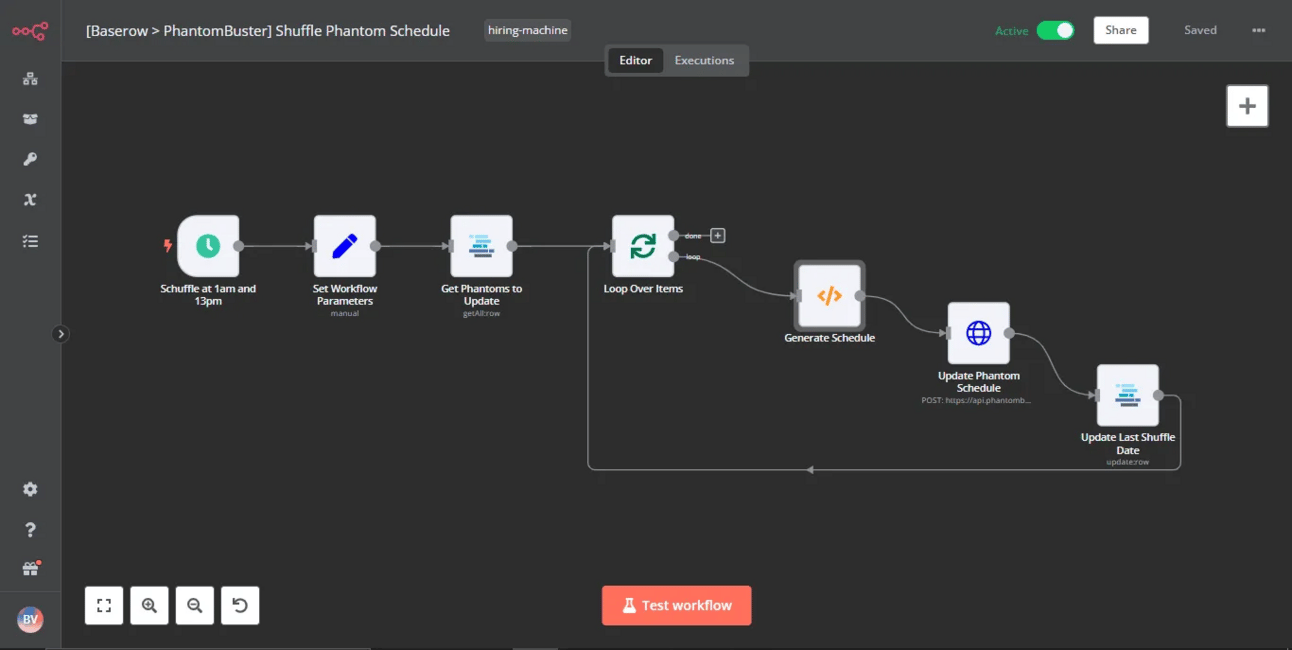
Task: Add a node with plus button
Action: pos(1247,106)
